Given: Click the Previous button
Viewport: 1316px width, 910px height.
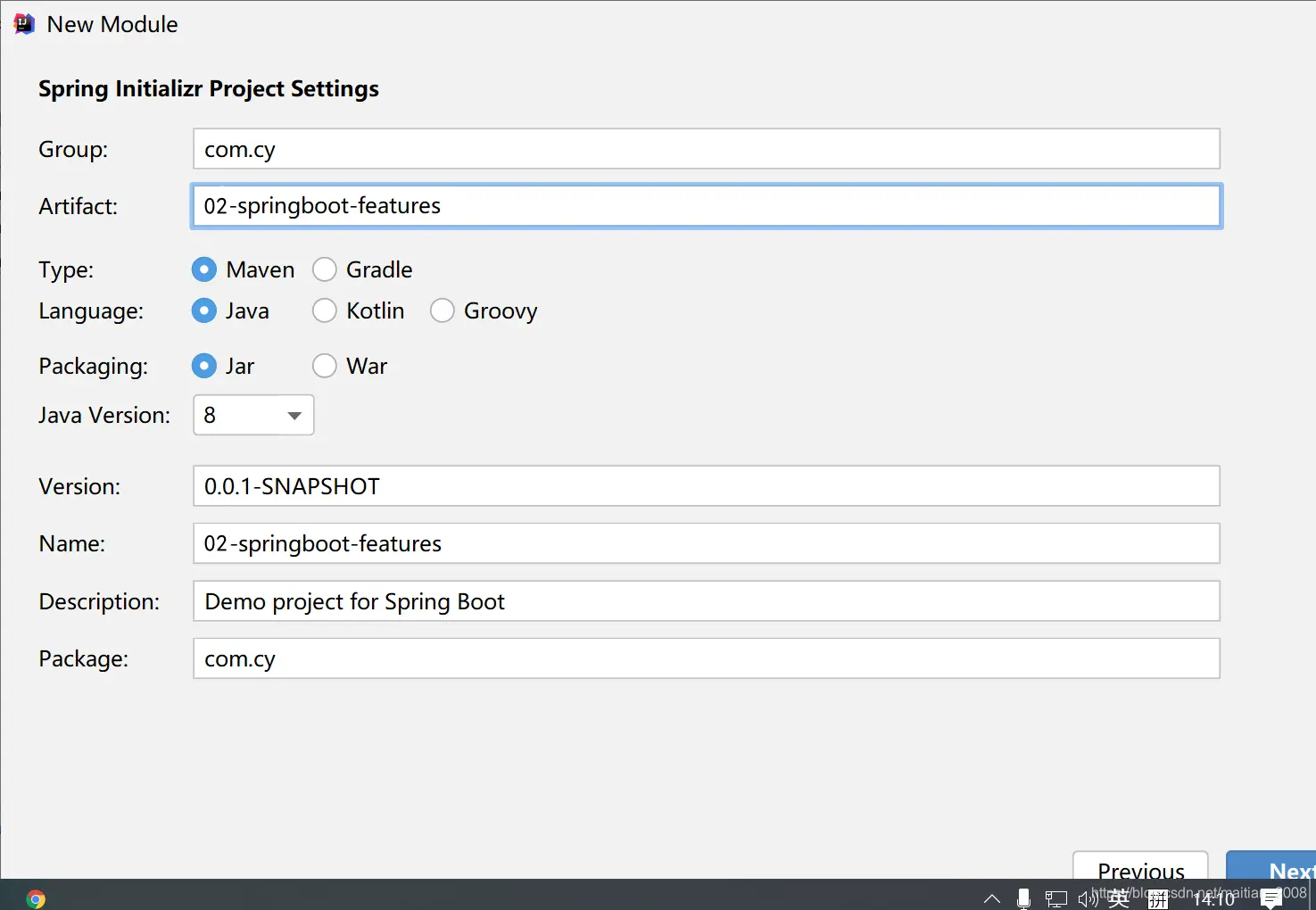Looking at the screenshot, I should (1140, 865).
